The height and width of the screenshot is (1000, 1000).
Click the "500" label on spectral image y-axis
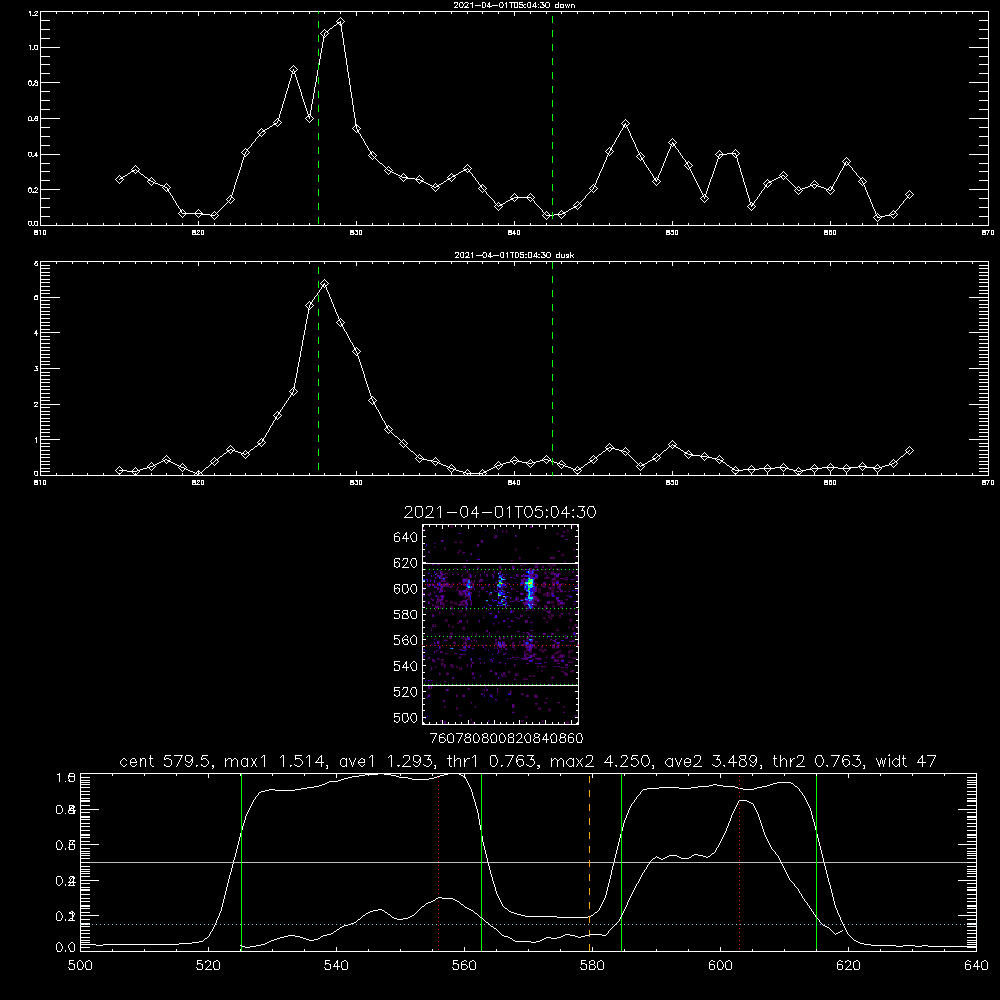pos(405,718)
